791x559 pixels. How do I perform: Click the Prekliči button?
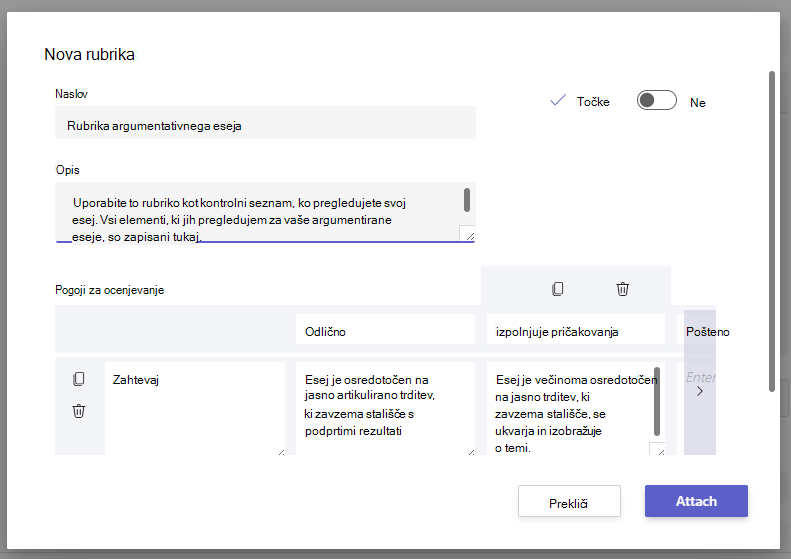[x=569, y=501]
